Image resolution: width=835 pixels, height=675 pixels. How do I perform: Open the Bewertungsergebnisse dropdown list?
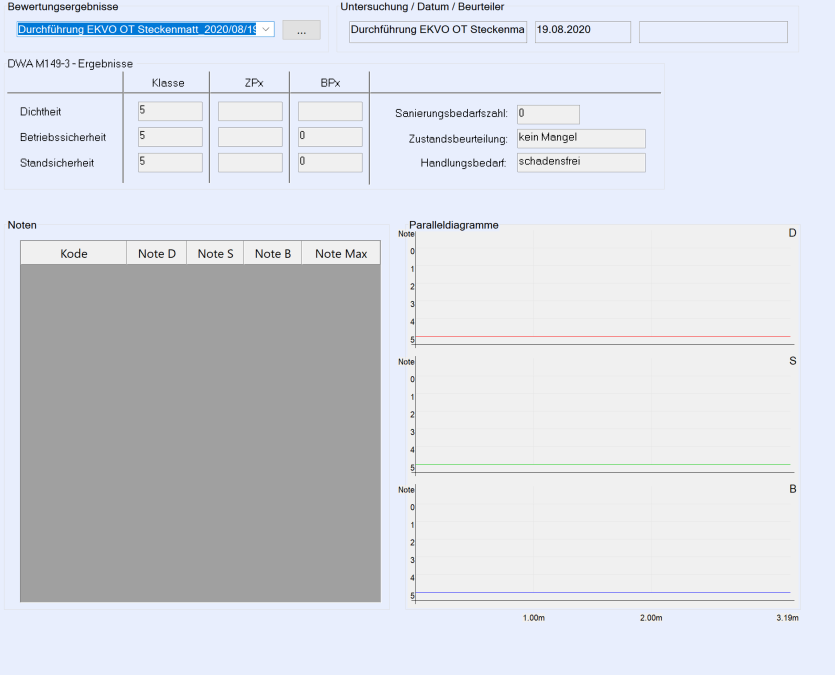pyautogui.click(x=266, y=30)
